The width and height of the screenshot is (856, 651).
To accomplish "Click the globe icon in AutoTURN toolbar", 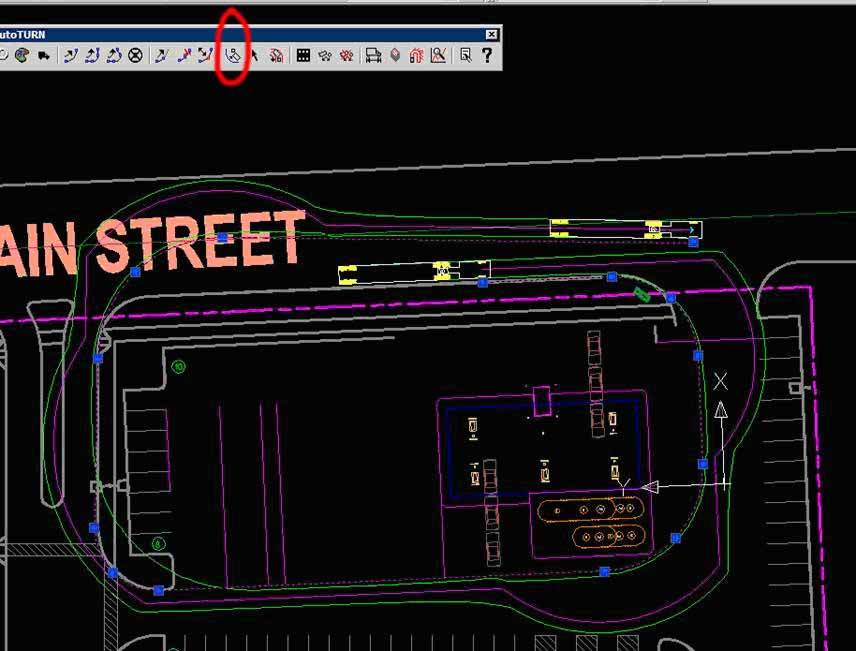I will point(21,56).
